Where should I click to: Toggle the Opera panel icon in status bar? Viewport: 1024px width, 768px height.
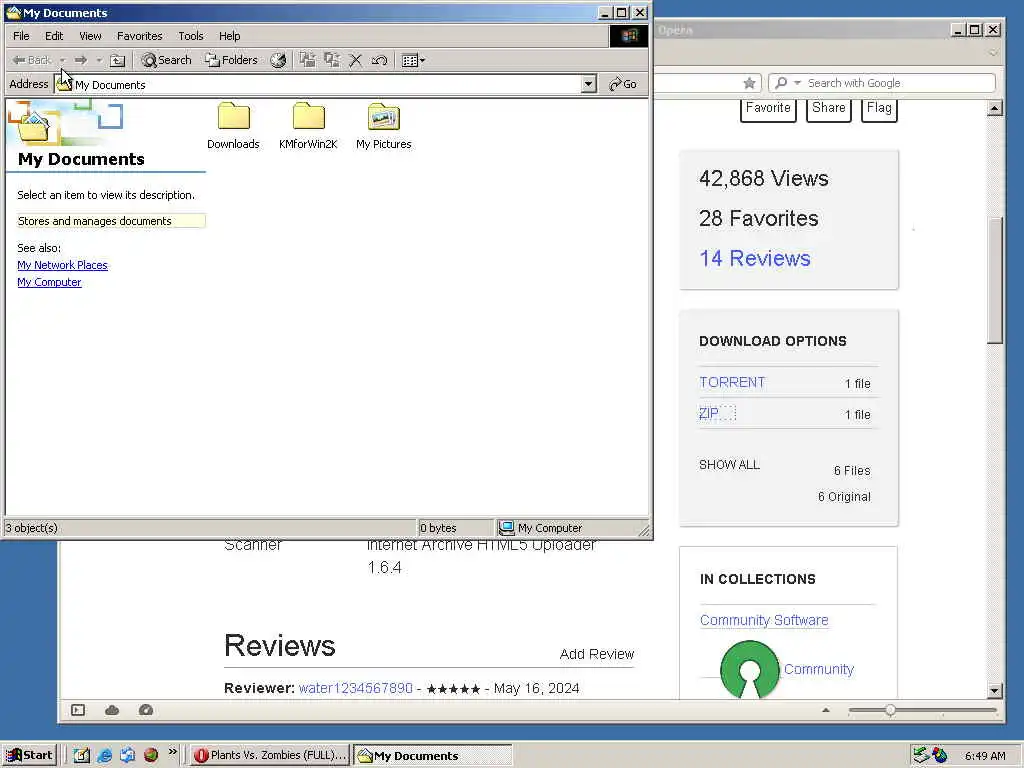click(x=78, y=710)
